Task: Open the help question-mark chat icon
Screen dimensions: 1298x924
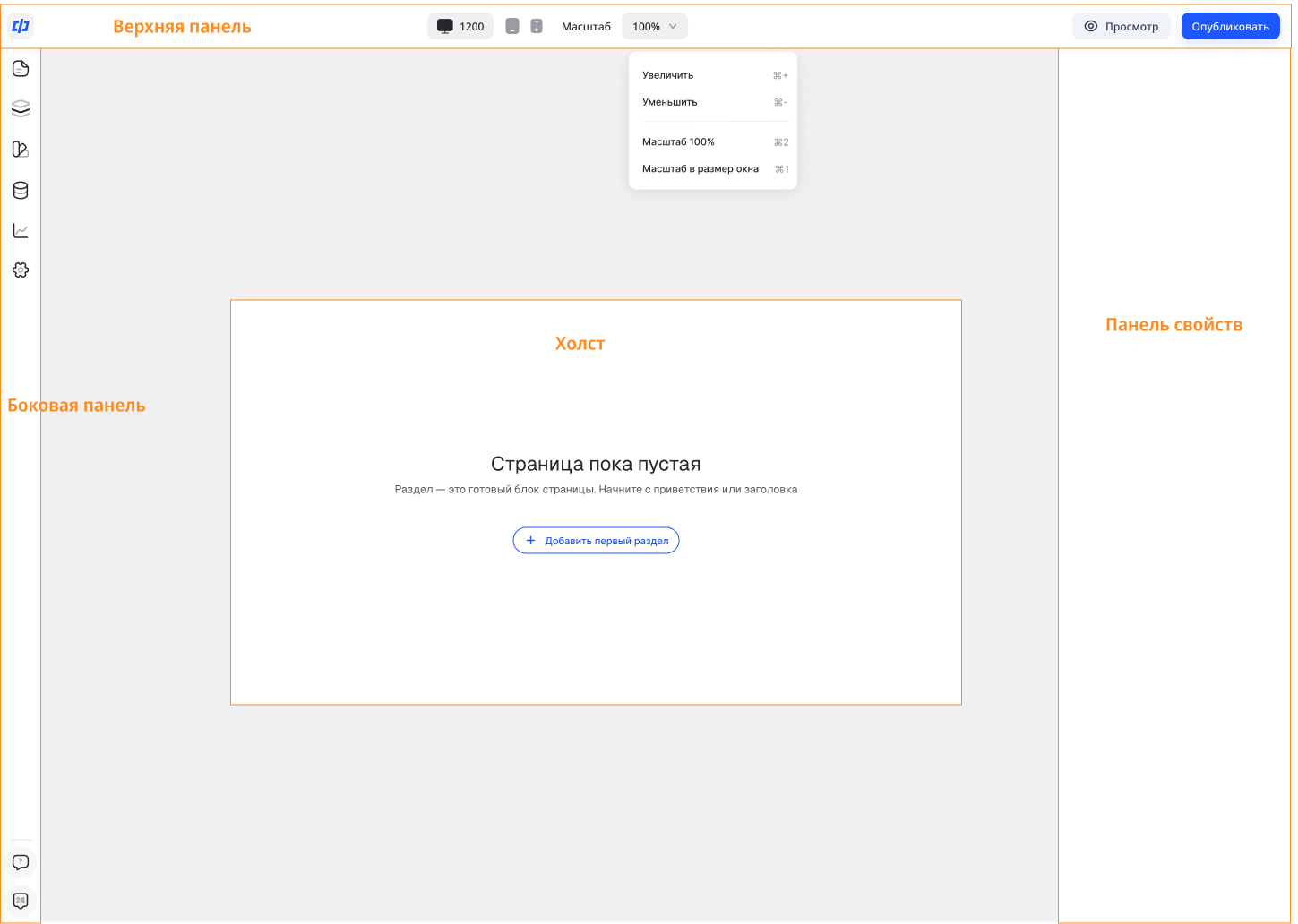Action: tap(21, 862)
